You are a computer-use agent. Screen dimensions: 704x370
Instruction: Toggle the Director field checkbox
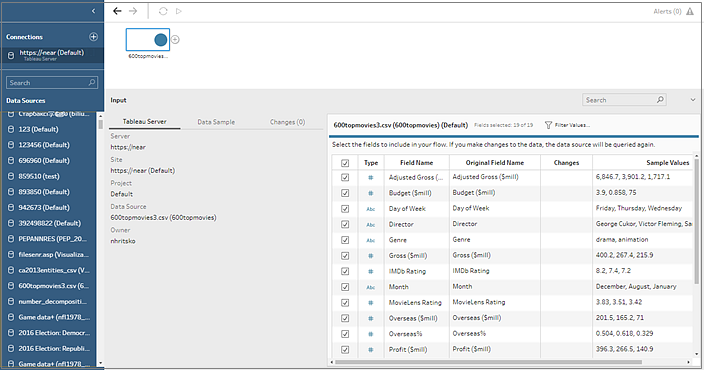[x=345, y=224]
